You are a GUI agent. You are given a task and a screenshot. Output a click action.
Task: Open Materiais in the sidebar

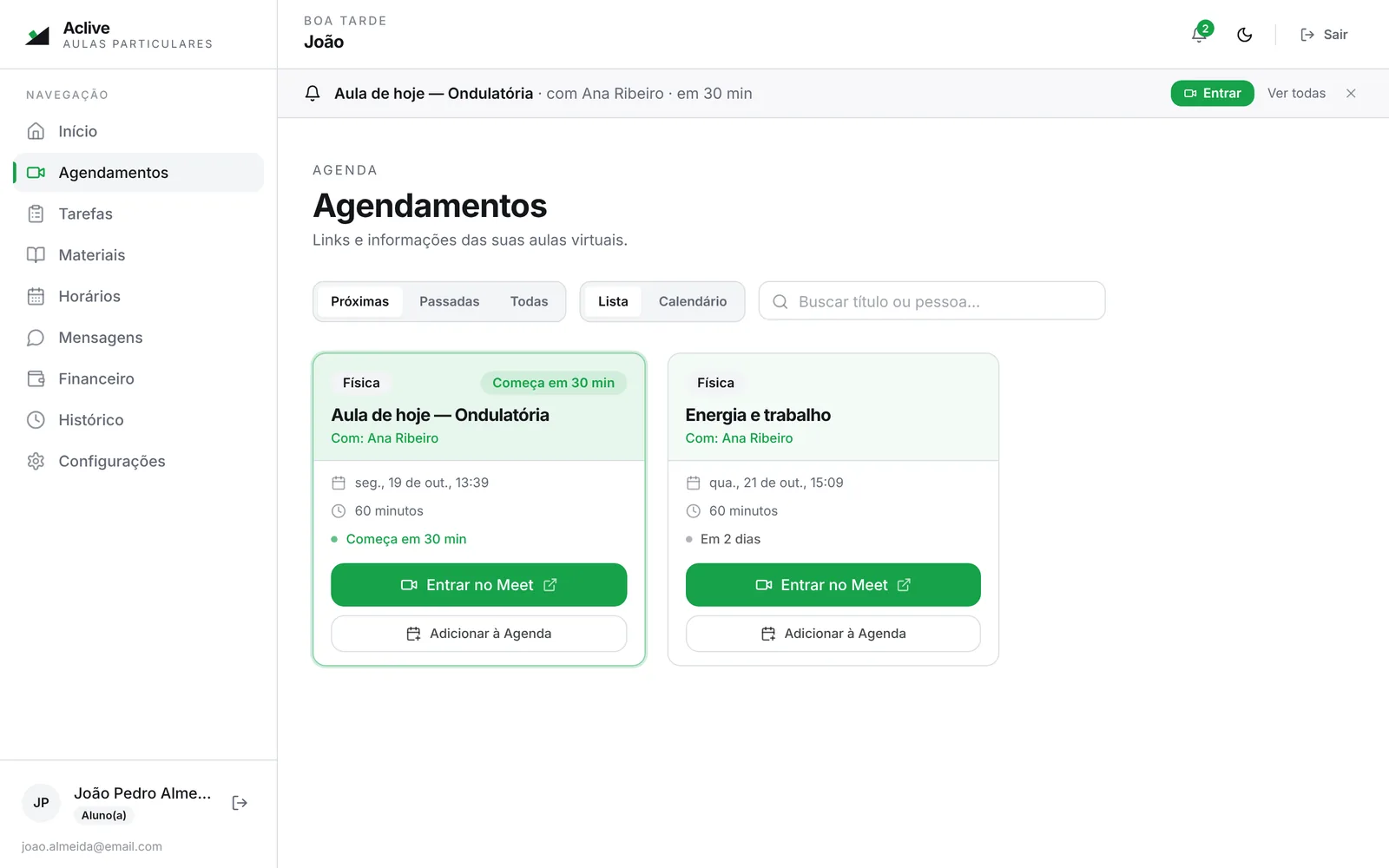139,255
